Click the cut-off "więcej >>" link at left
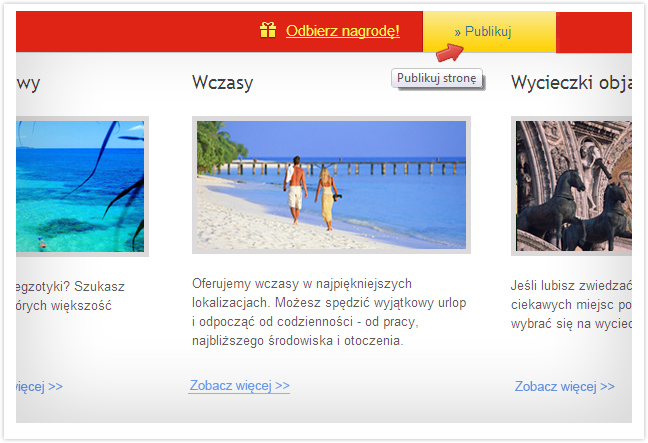This screenshot has height=443, width=648. (40, 386)
